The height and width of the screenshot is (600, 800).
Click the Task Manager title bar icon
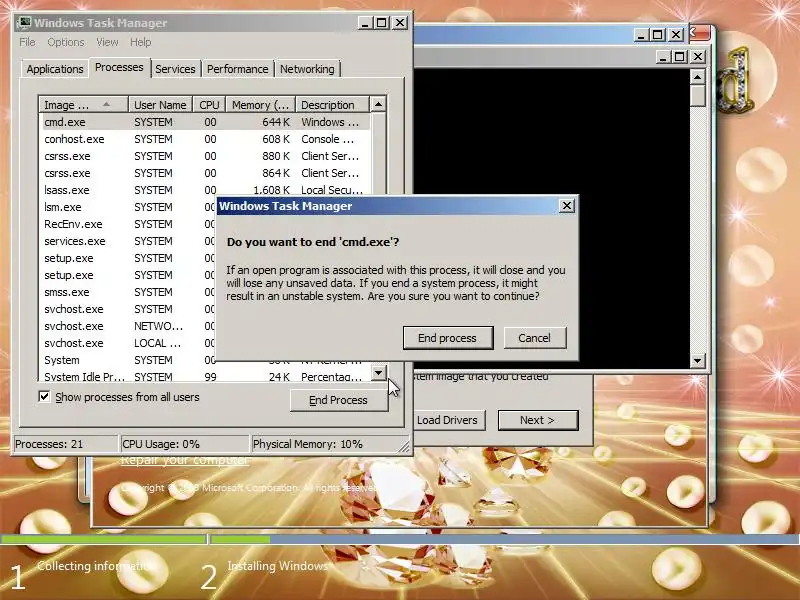click(23, 22)
